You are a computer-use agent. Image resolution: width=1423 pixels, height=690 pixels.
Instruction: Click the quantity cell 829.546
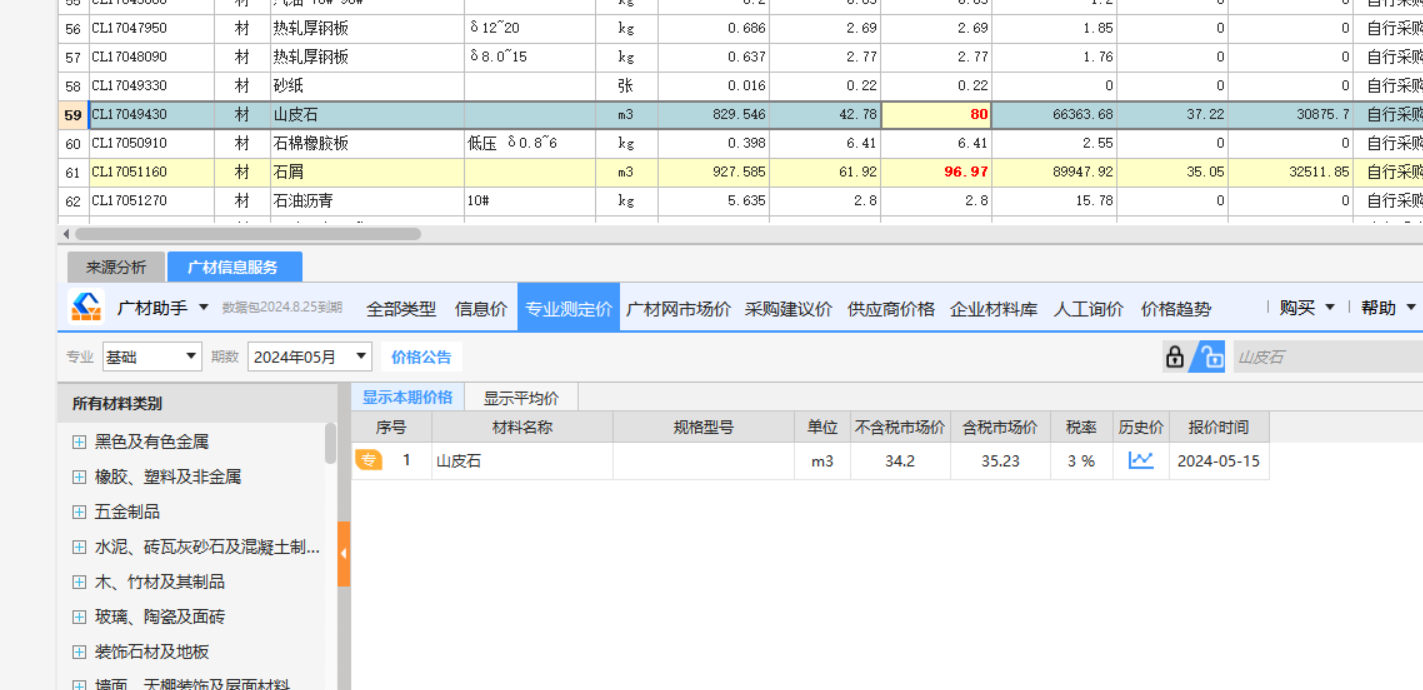click(713, 115)
